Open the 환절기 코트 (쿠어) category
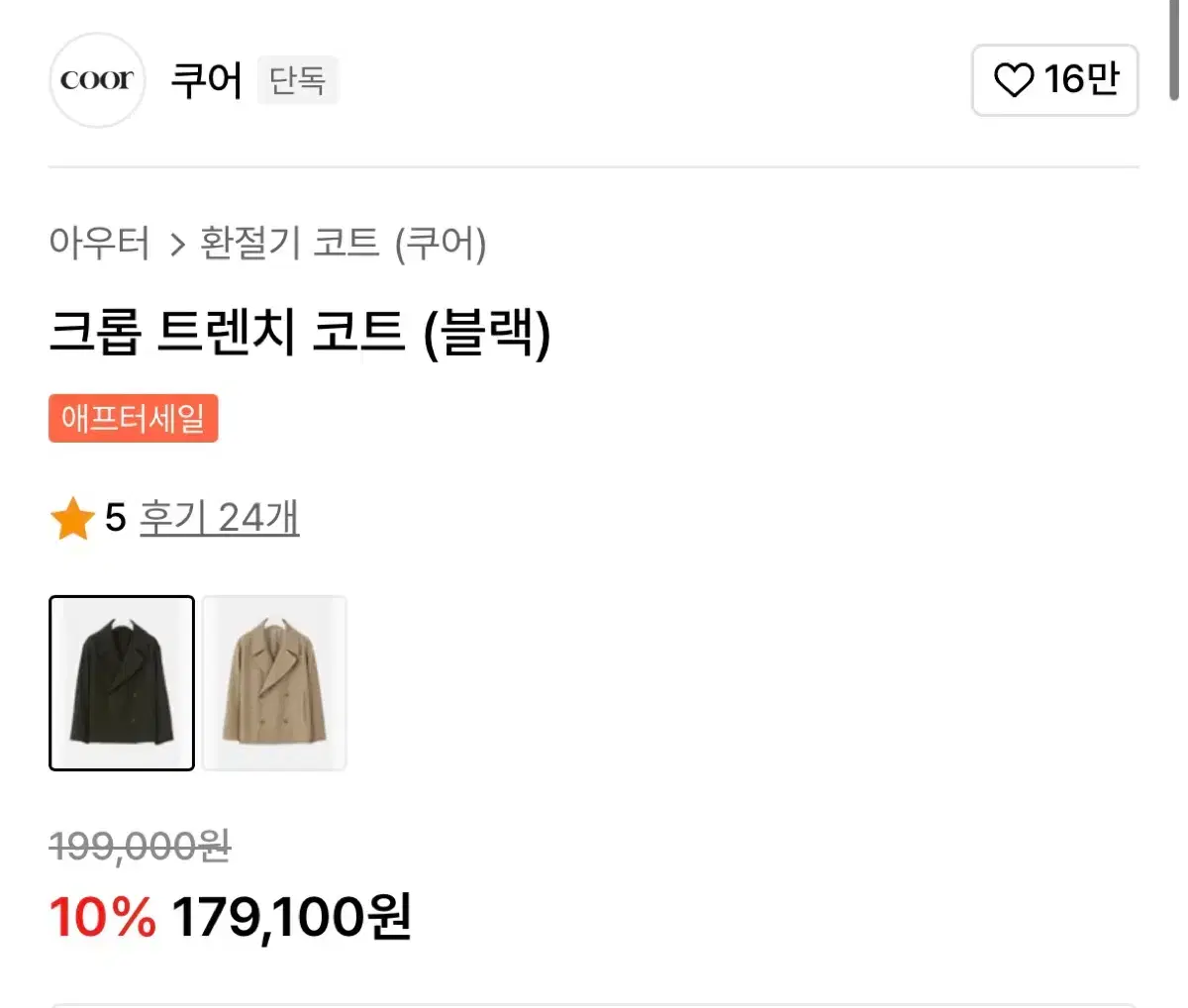This screenshot has height=1008, width=1188. [344, 243]
